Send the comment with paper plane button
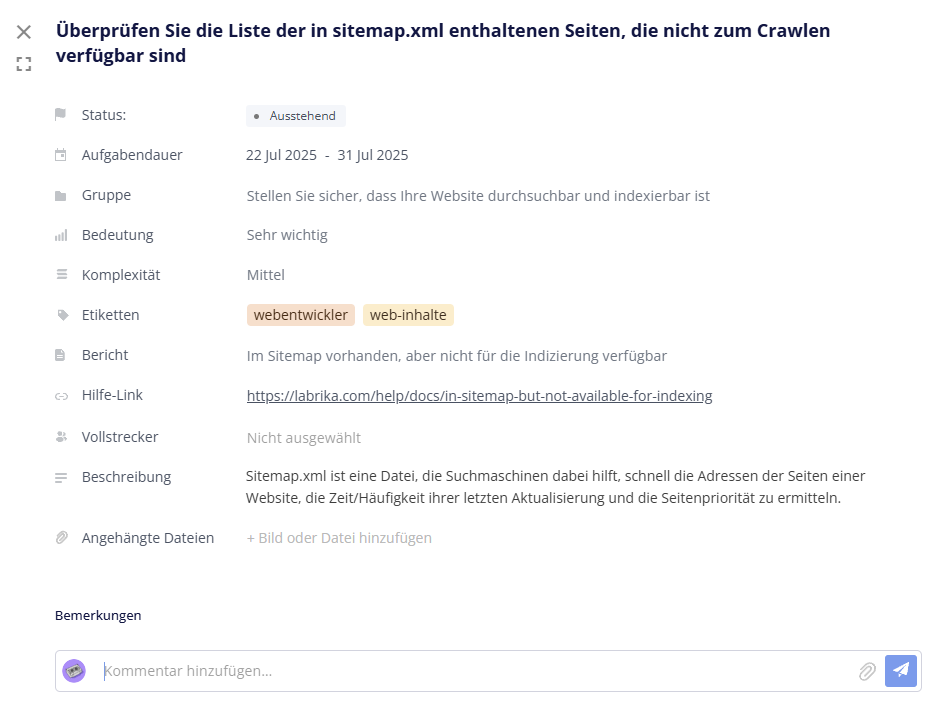Screen dimensions: 931x707 pos(901,671)
